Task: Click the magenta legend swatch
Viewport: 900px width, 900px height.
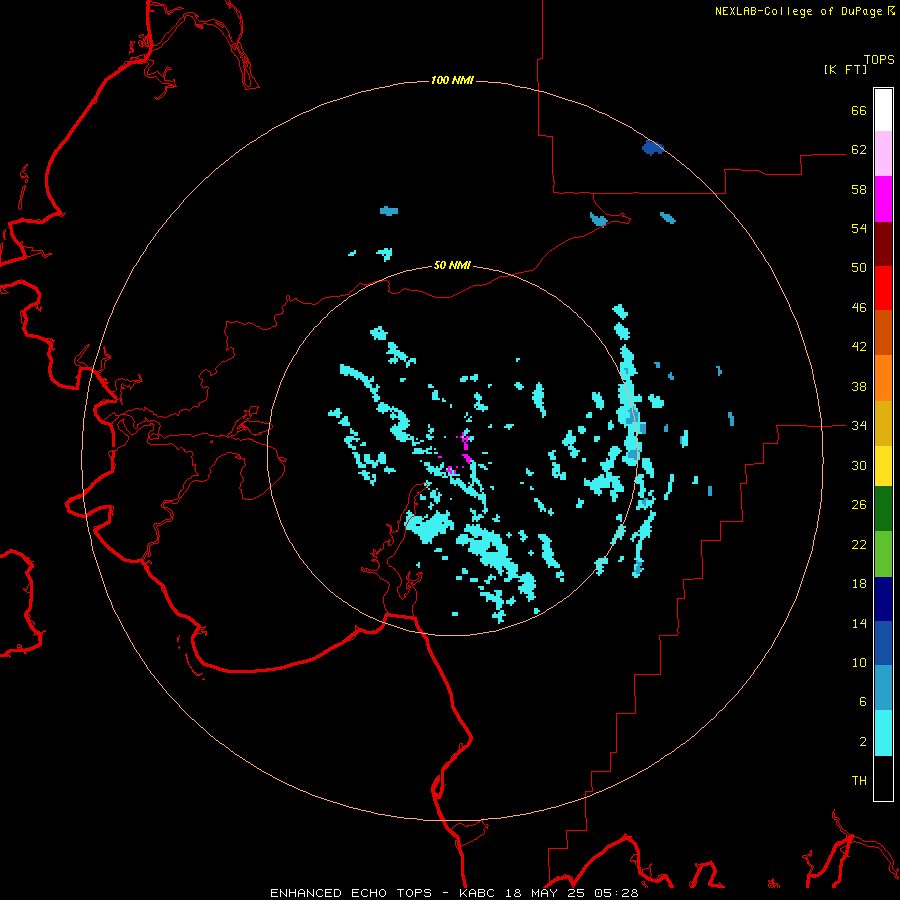Action: point(883,199)
